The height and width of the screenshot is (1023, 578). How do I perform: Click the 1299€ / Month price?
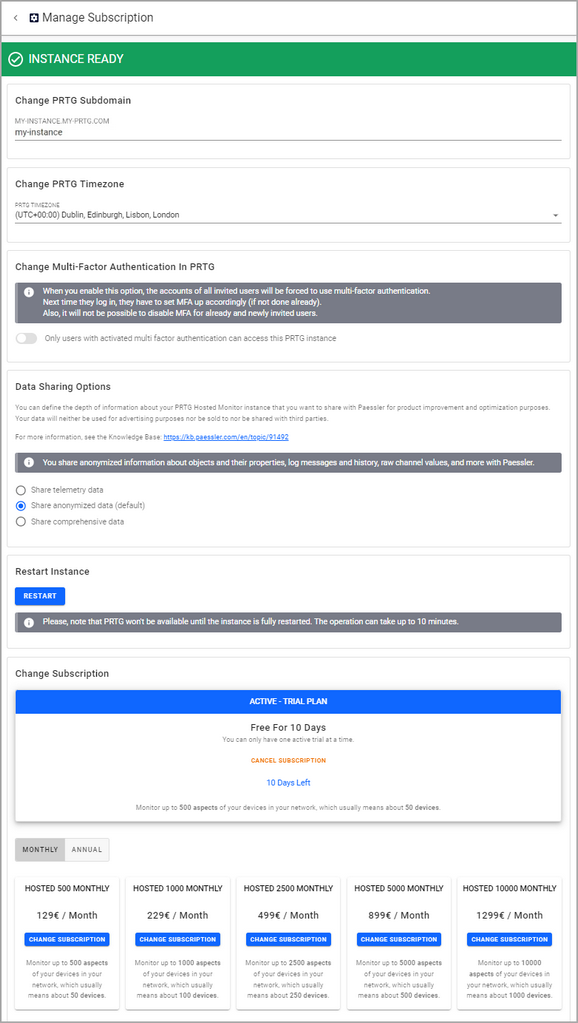click(510, 915)
